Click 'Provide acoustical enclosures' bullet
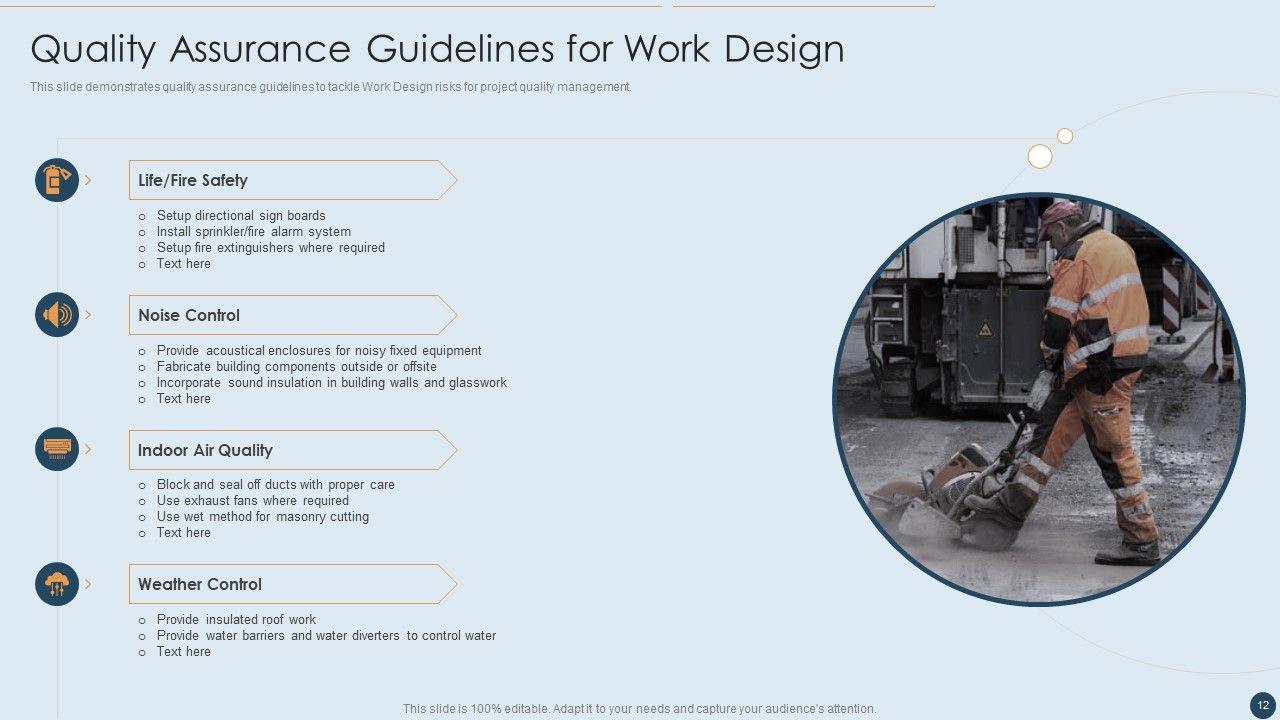 pyautogui.click(x=319, y=350)
